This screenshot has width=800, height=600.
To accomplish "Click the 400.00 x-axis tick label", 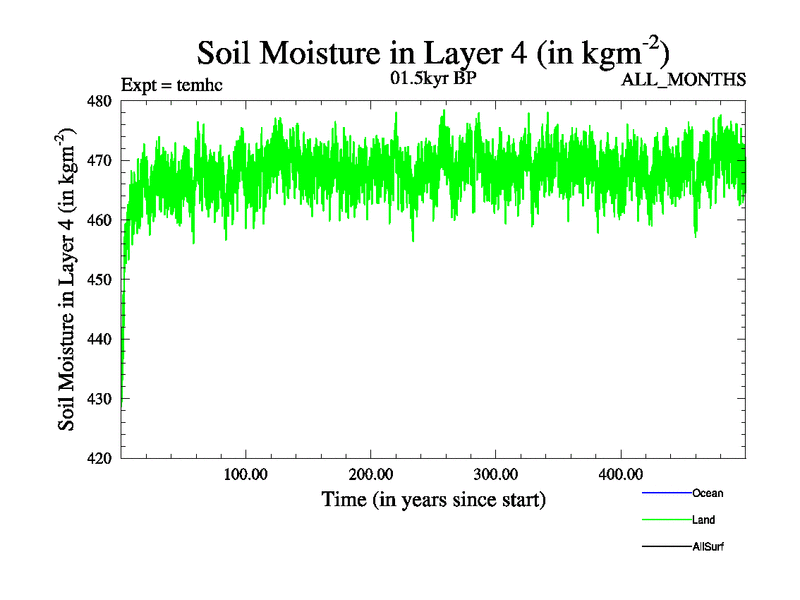I will (620, 474).
